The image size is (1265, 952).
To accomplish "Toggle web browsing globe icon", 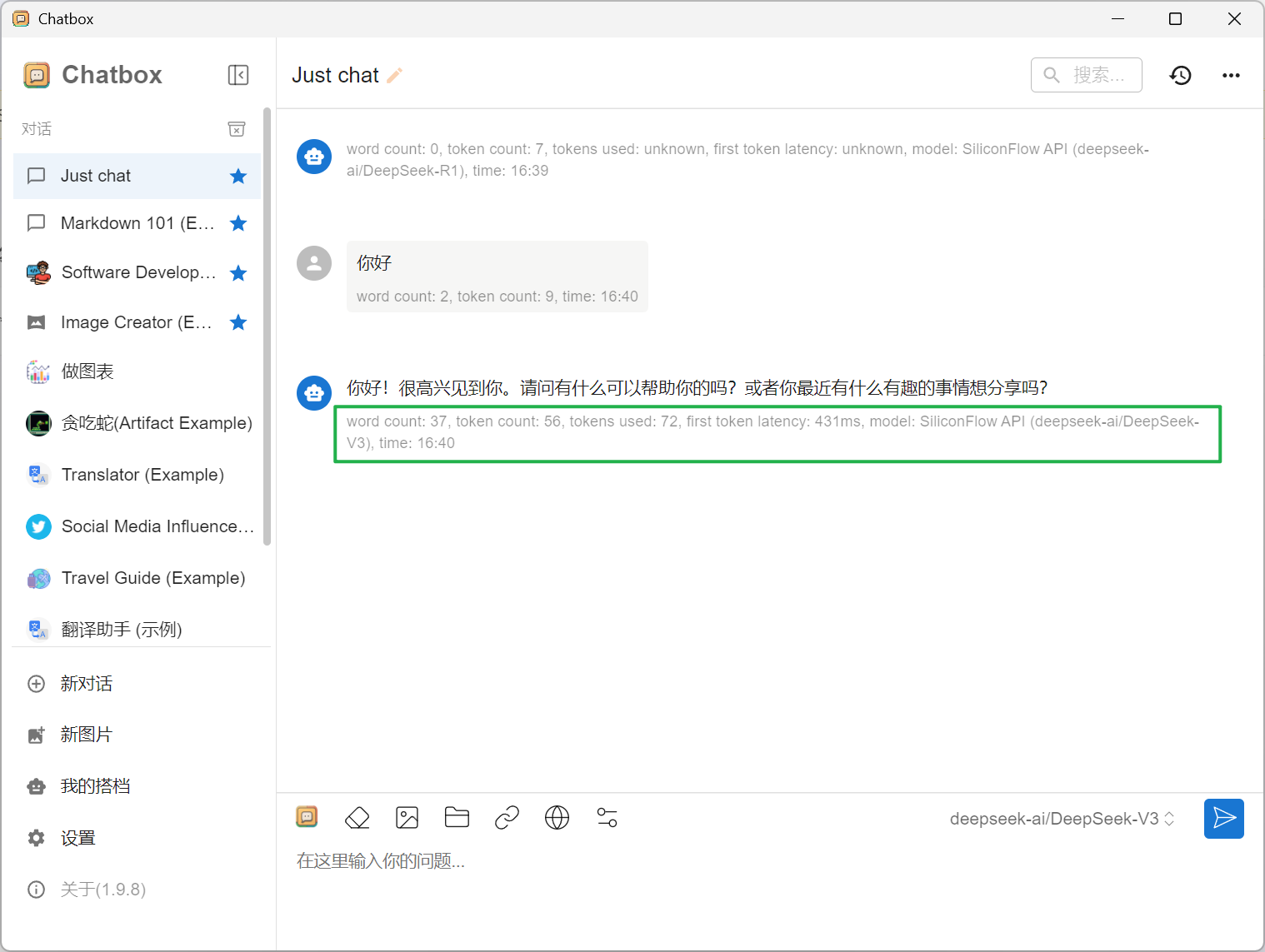I will coord(557,818).
